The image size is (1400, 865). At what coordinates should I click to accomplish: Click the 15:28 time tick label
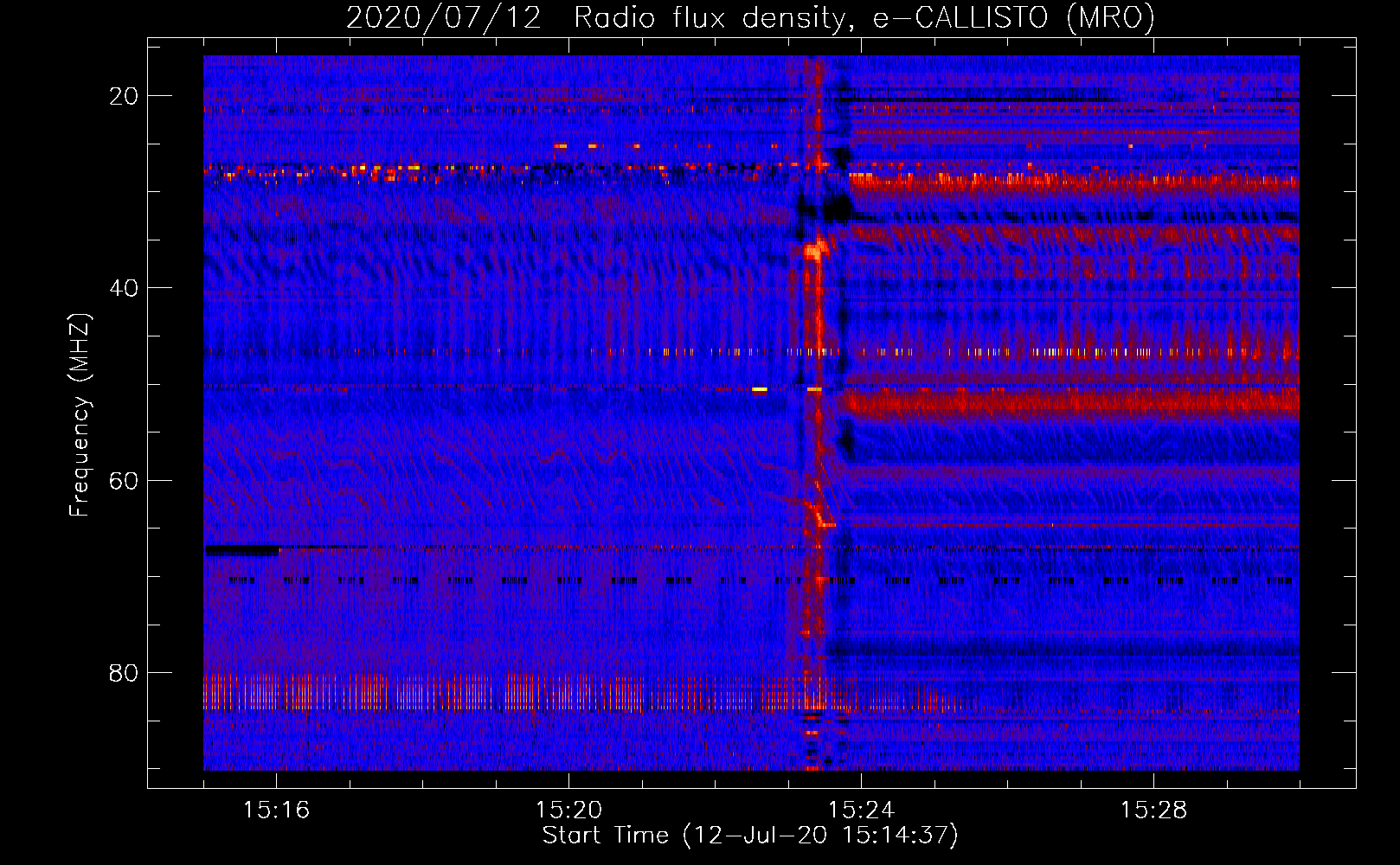(x=1153, y=810)
